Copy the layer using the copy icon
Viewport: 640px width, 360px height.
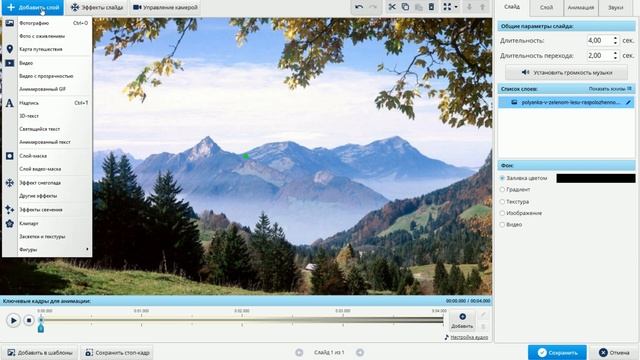[x=405, y=7]
